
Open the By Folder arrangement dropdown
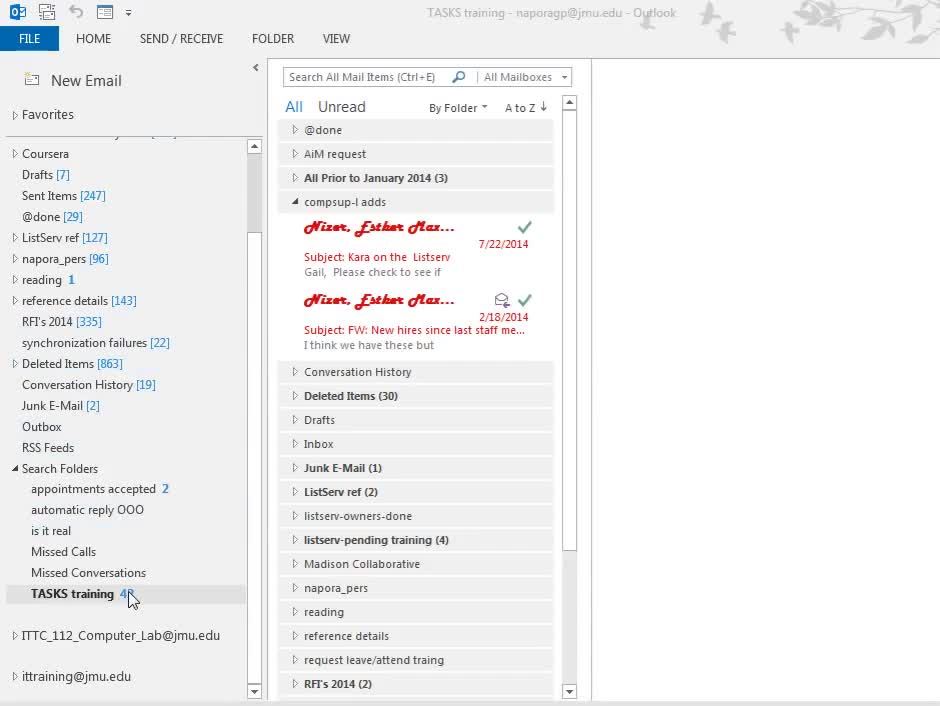[458, 108]
